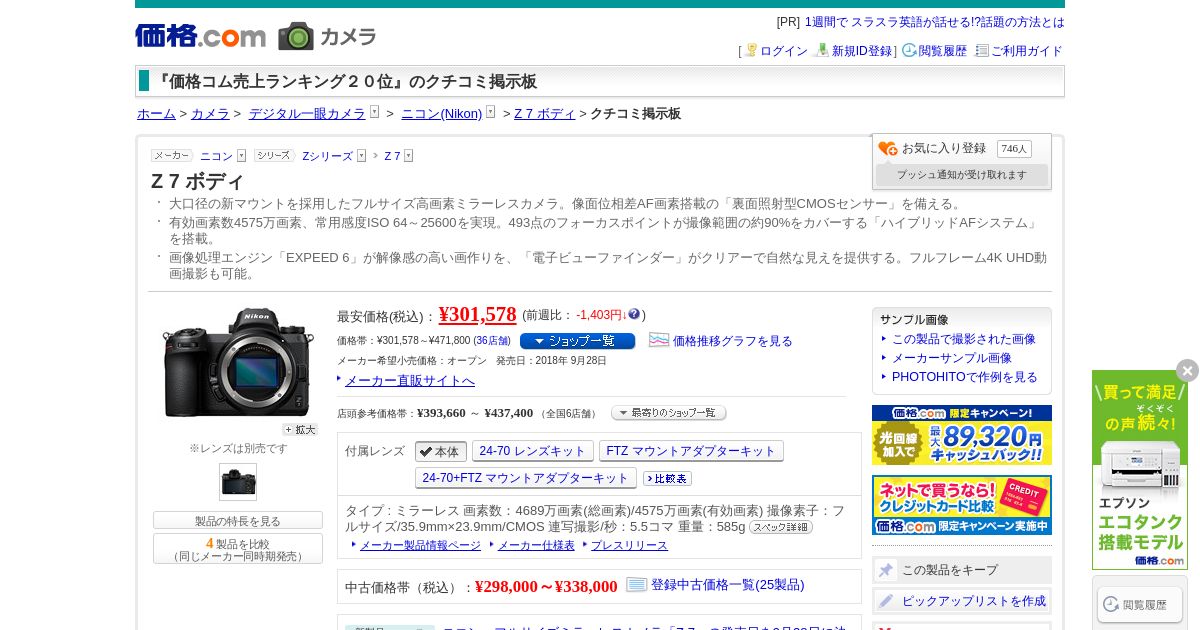Open the 36店舗 shops link
The image size is (1200, 630).
point(492,341)
